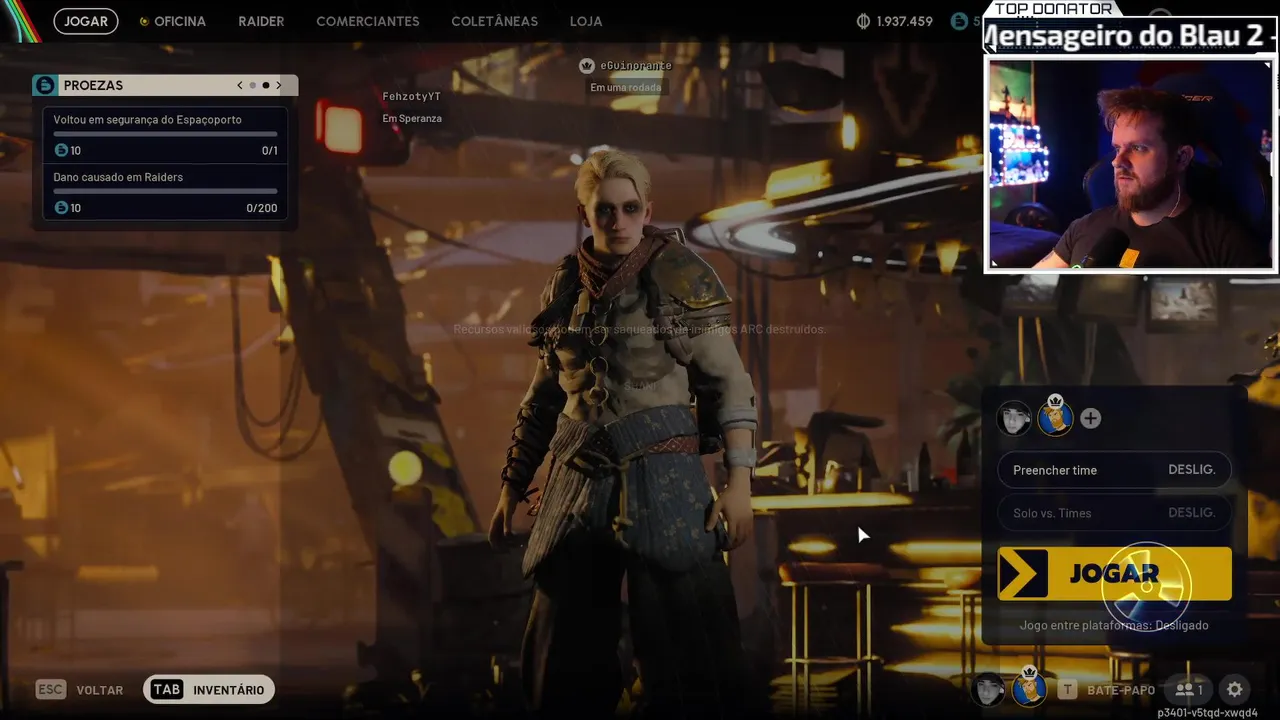Image resolution: width=1280 pixels, height=720 pixels.
Task: Click the crowned avatar in the bottom bar
Action: [x=1029, y=688]
